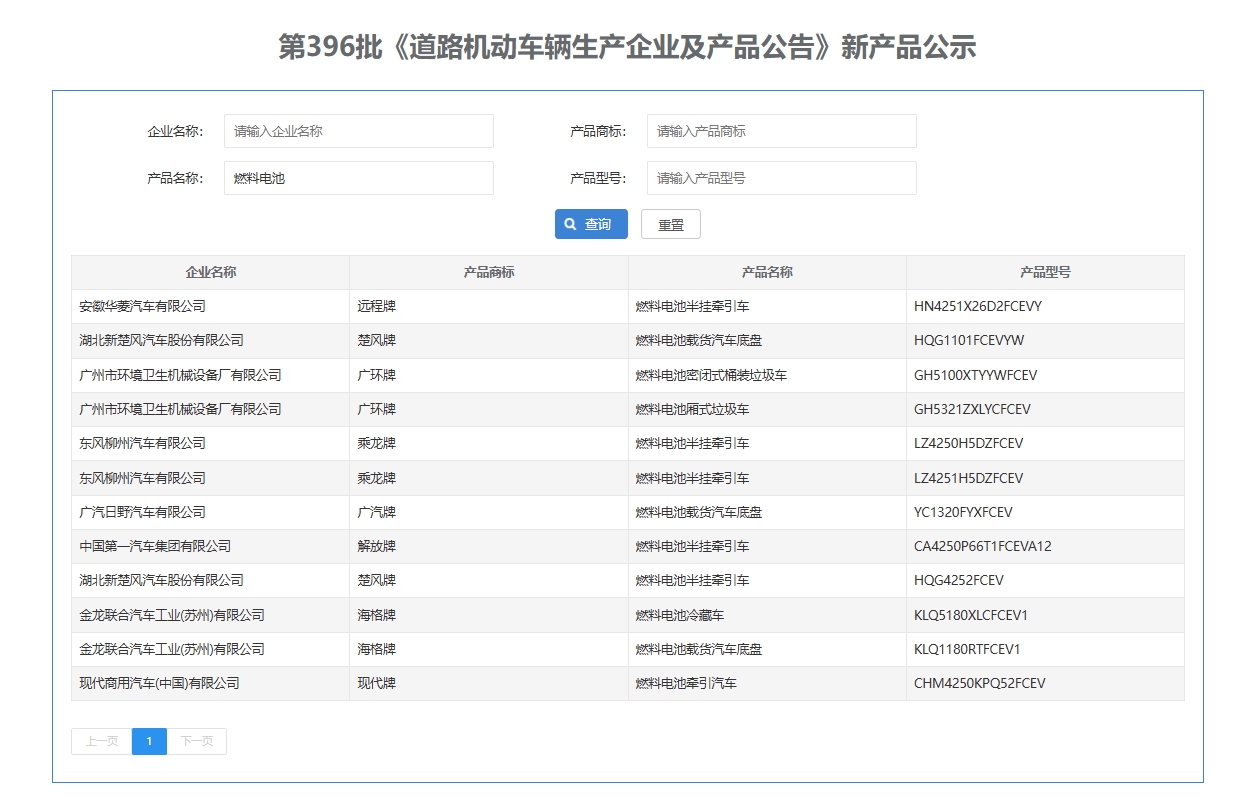Click the 上一页 pagination button

tap(100, 741)
